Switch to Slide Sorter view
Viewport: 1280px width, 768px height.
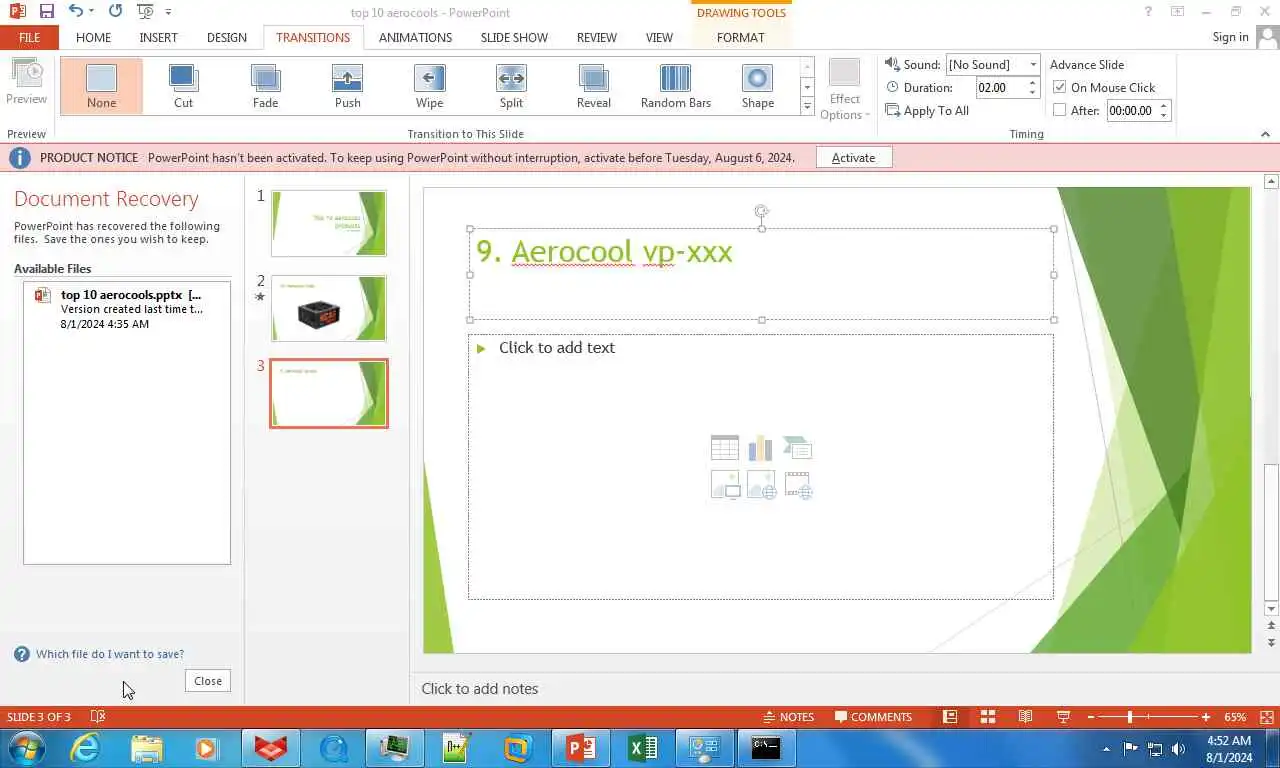[x=987, y=717]
